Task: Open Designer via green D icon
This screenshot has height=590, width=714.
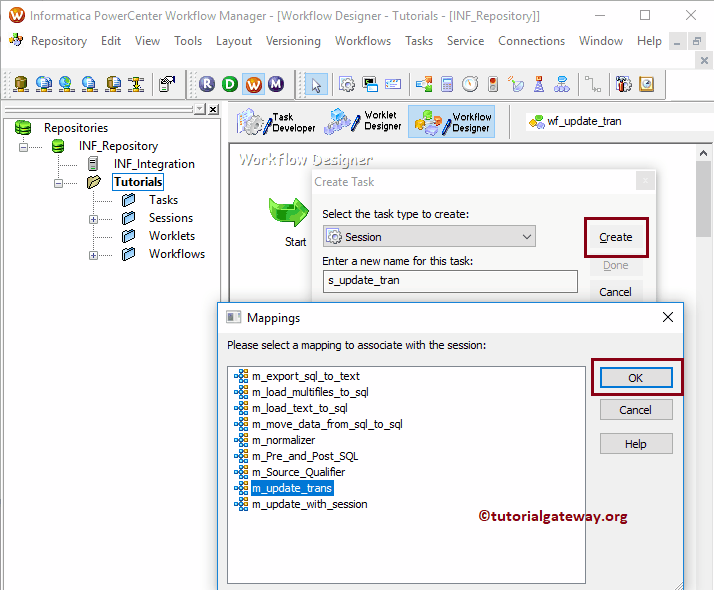Action: click(x=230, y=84)
